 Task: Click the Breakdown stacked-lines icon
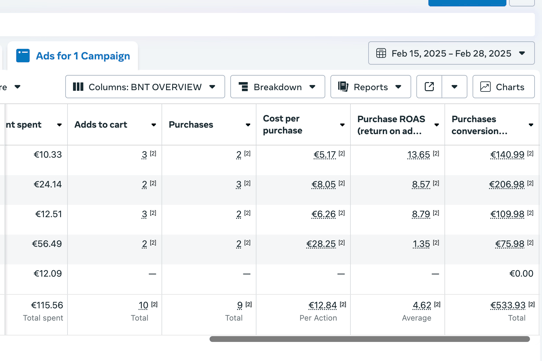tap(243, 87)
